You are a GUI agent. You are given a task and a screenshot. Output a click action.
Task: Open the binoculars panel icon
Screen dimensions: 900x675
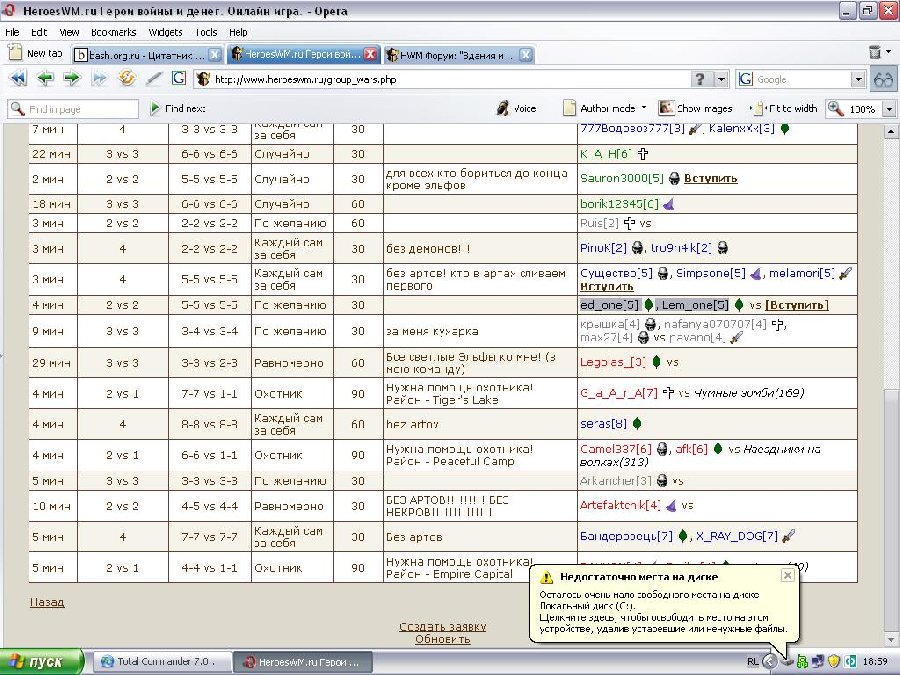click(883, 79)
